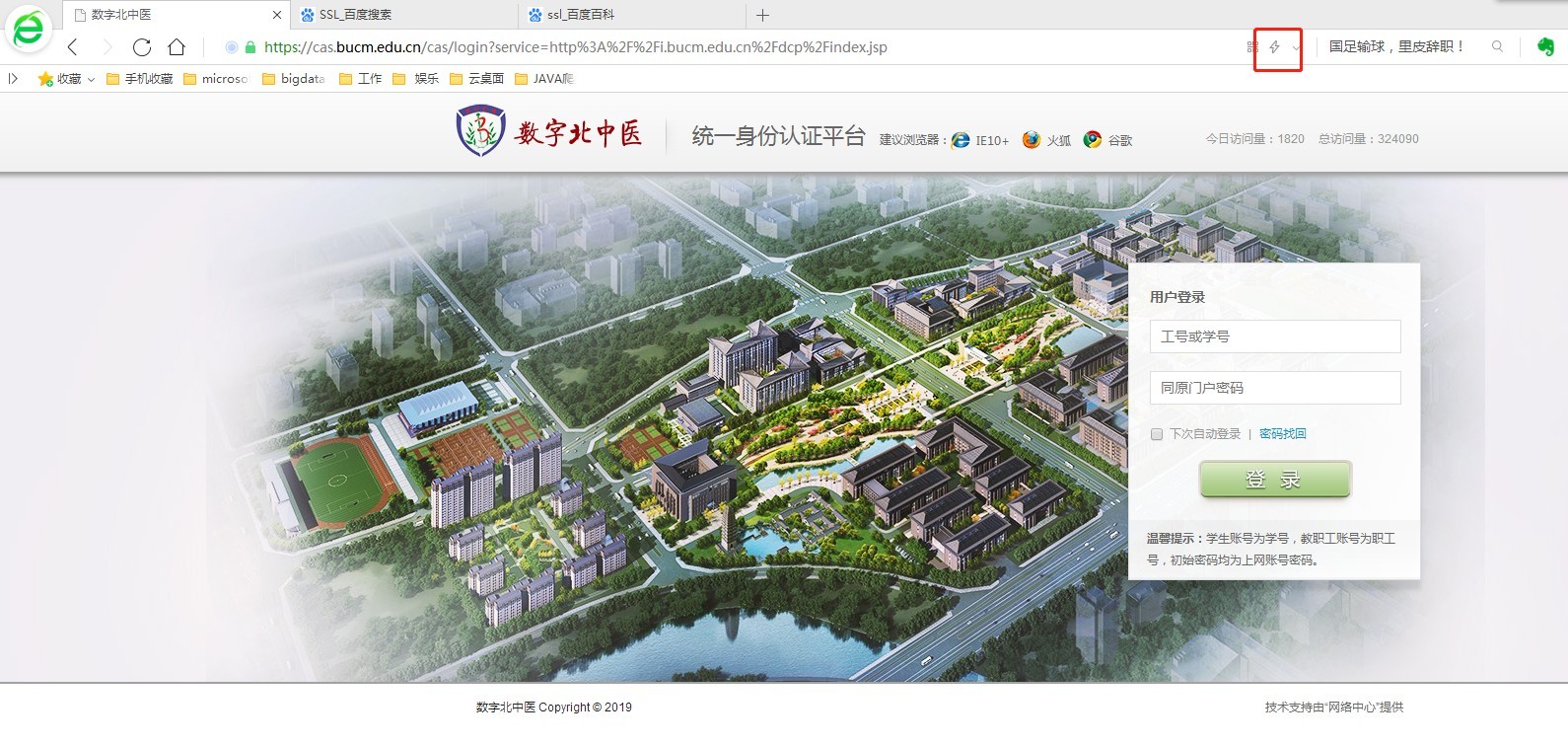
Task: Click the QR code icon in address bar
Action: 1252,47
